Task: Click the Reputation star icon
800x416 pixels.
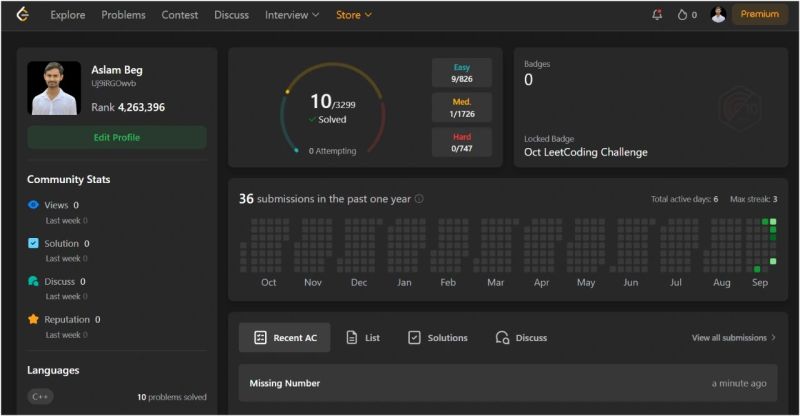Action: click(33, 319)
